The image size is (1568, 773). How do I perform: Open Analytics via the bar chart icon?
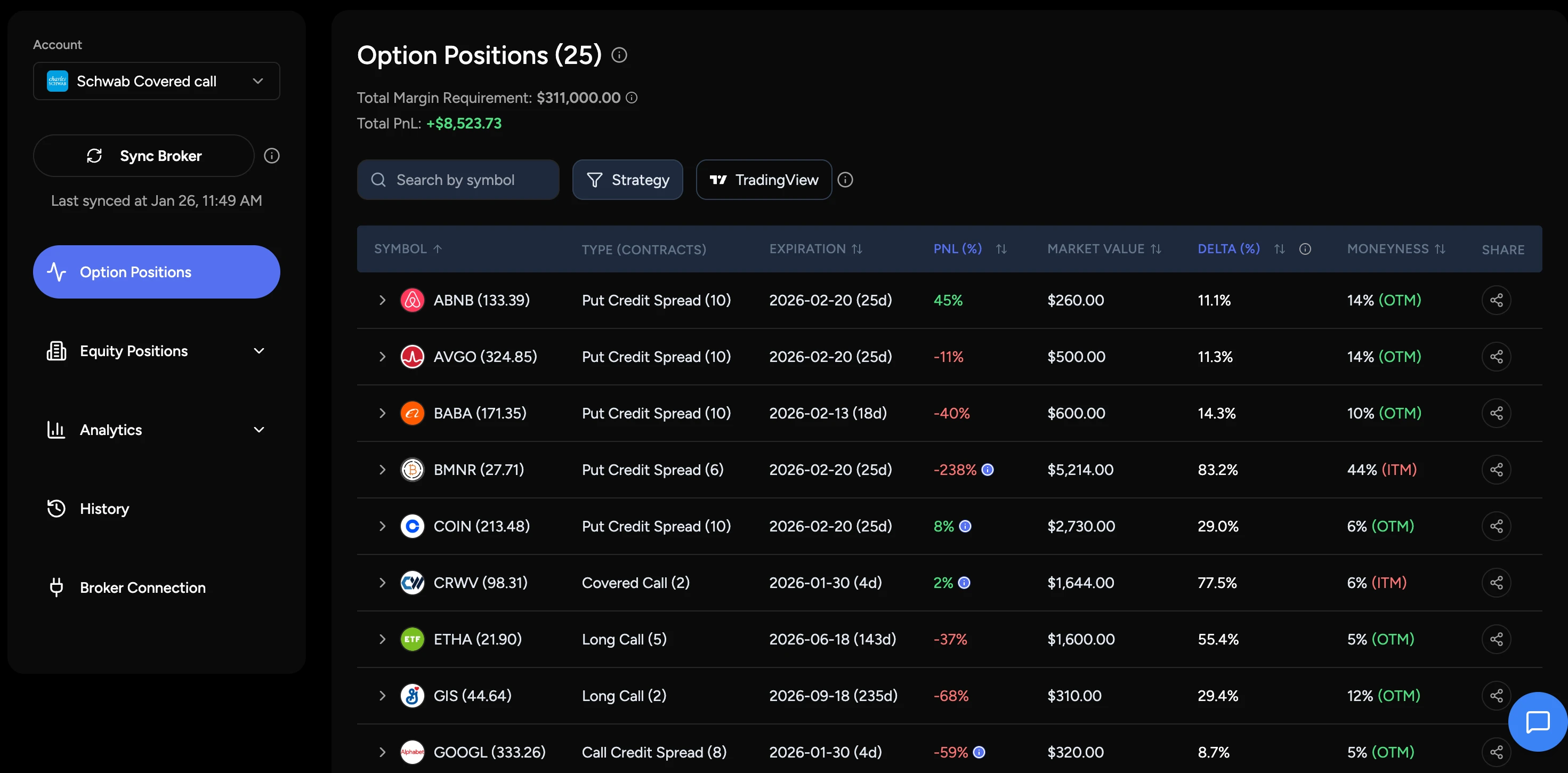click(x=56, y=429)
